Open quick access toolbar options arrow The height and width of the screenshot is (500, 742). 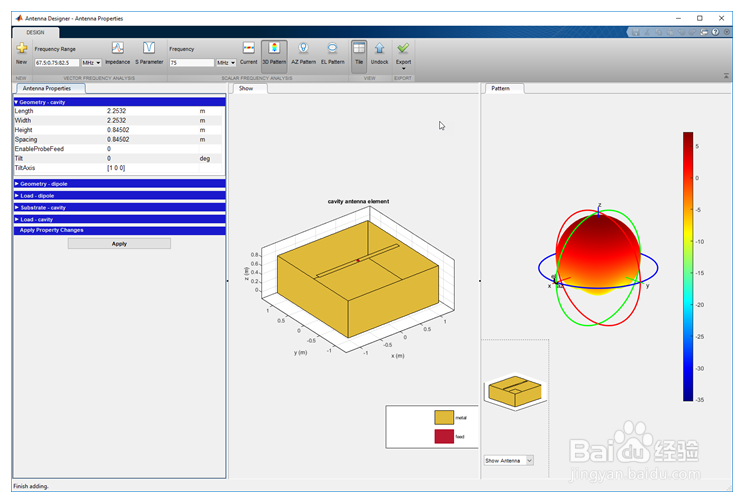point(727,32)
